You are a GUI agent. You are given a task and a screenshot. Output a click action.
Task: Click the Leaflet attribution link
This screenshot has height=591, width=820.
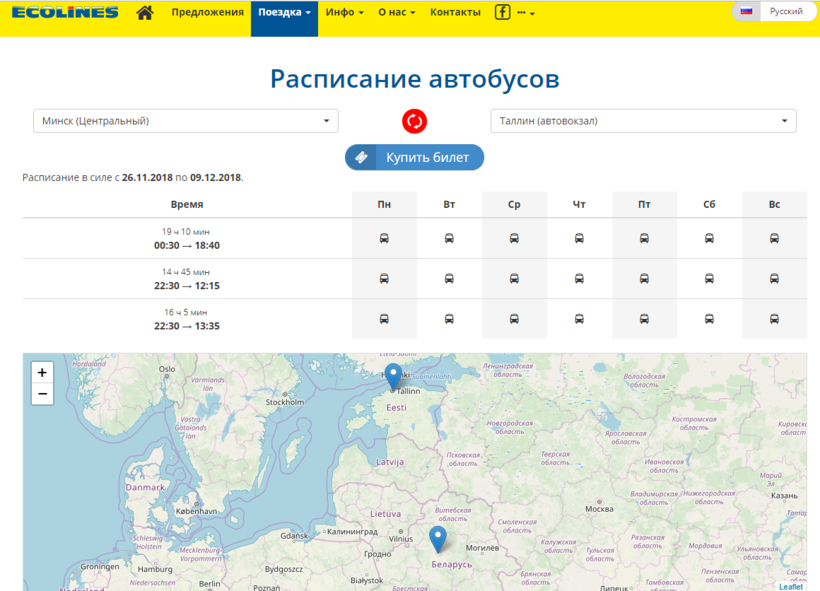pos(790,586)
